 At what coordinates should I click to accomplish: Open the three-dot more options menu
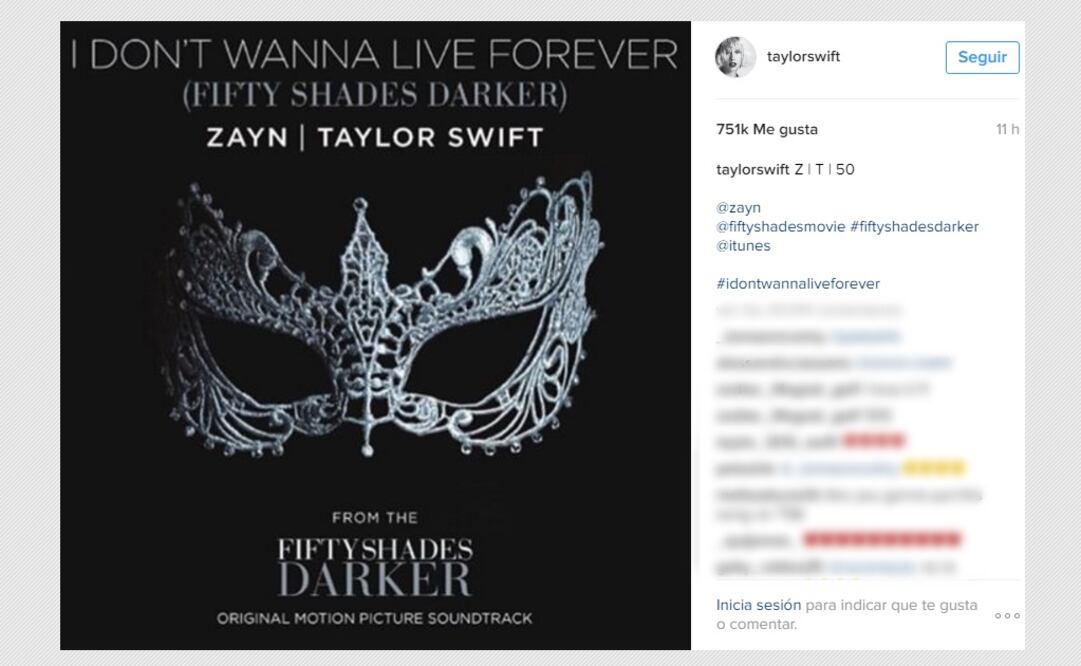(x=1007, y=615)
